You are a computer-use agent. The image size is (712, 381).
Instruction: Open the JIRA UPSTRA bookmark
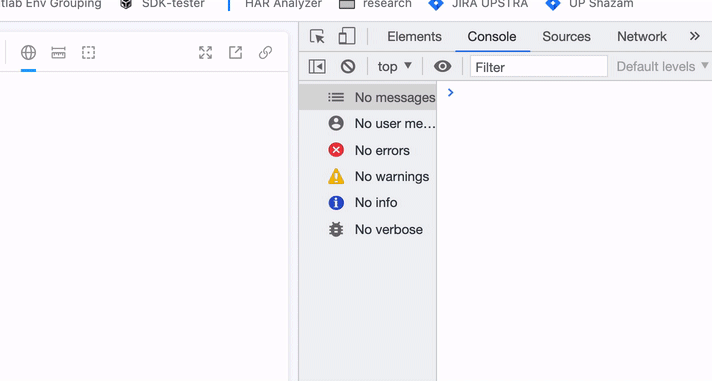pos(479,4)
